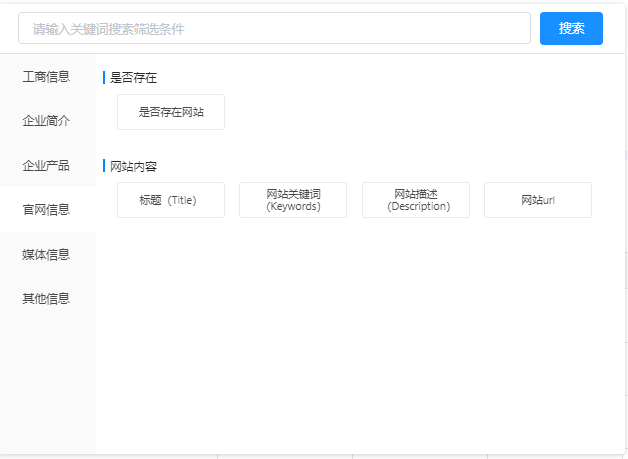Image resolution: width=628 pixels, height=459 pixels.
Task: Open the 企业简介 sidebar tab
Action: pos(46,121)
